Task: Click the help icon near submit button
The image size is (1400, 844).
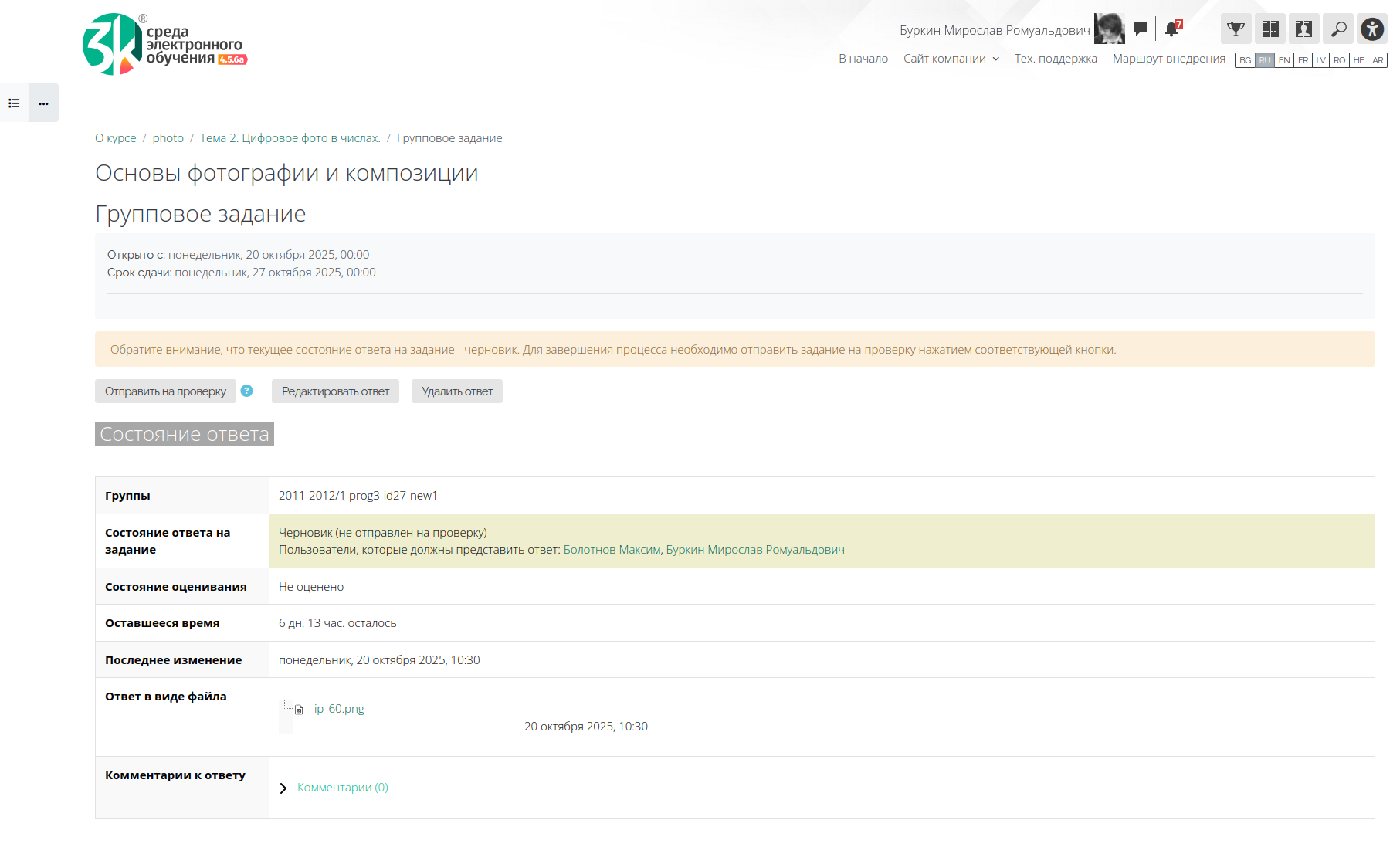Action: point(246,391)
